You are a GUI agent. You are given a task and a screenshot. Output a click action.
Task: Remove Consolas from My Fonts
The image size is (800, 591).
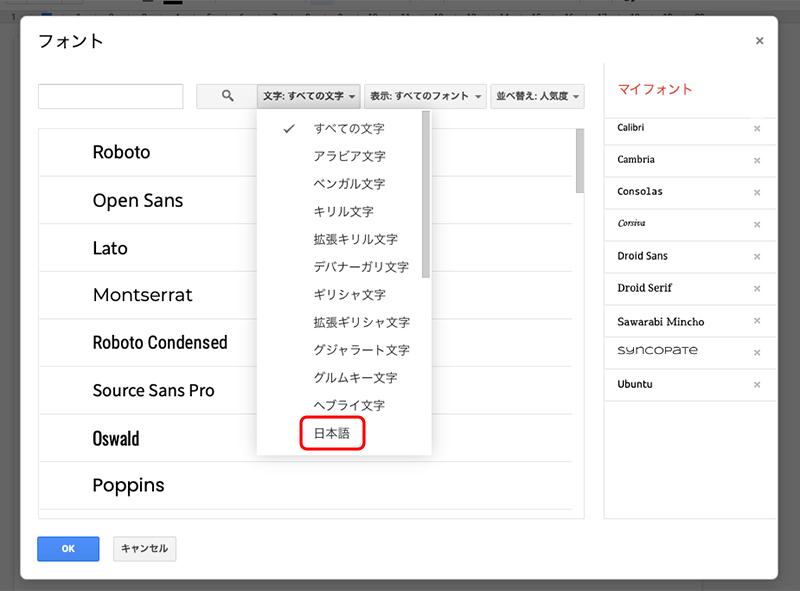[x=757, y=192]
